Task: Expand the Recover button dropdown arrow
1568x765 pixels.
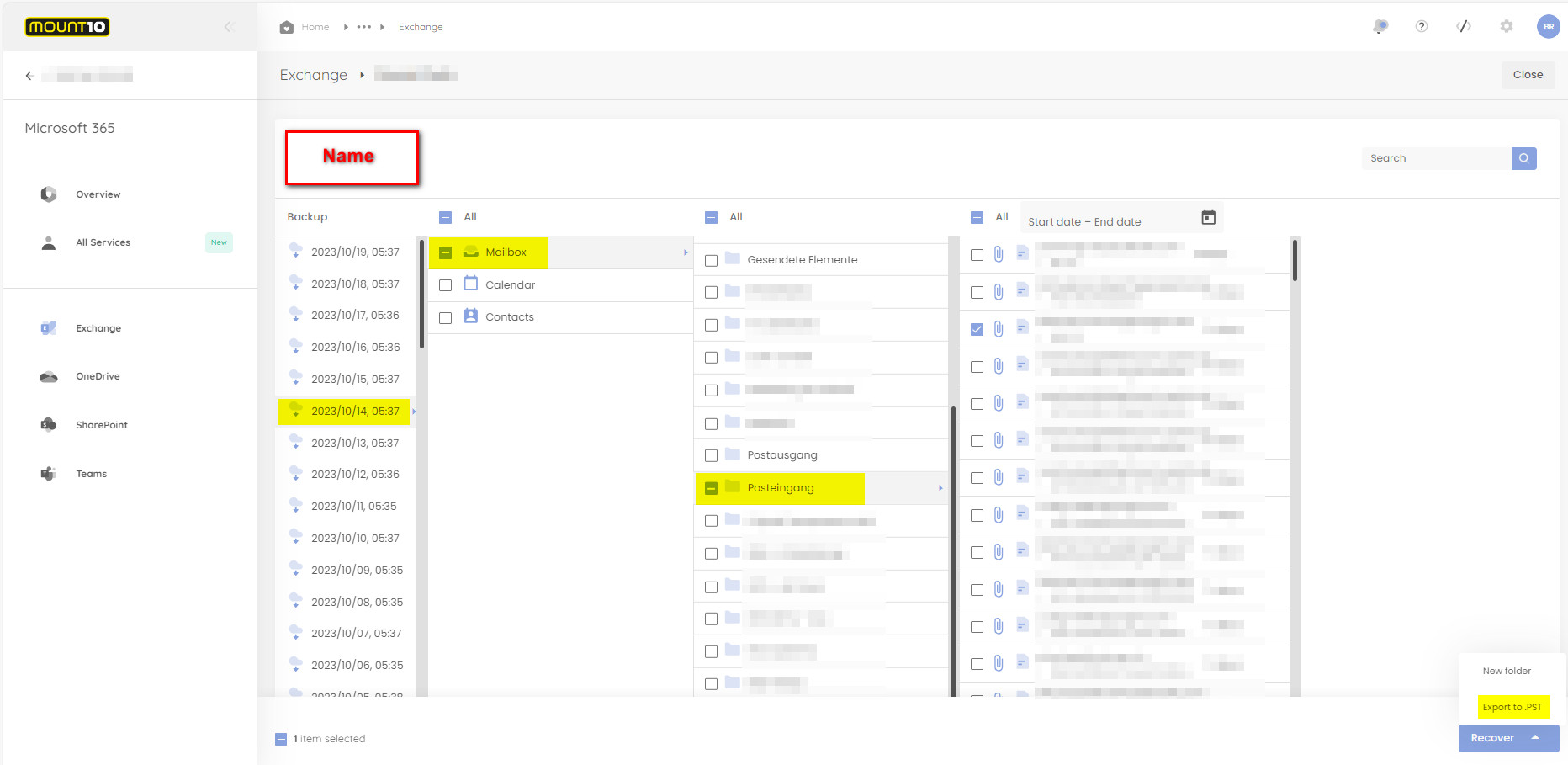Action: tap(1535, 738)
